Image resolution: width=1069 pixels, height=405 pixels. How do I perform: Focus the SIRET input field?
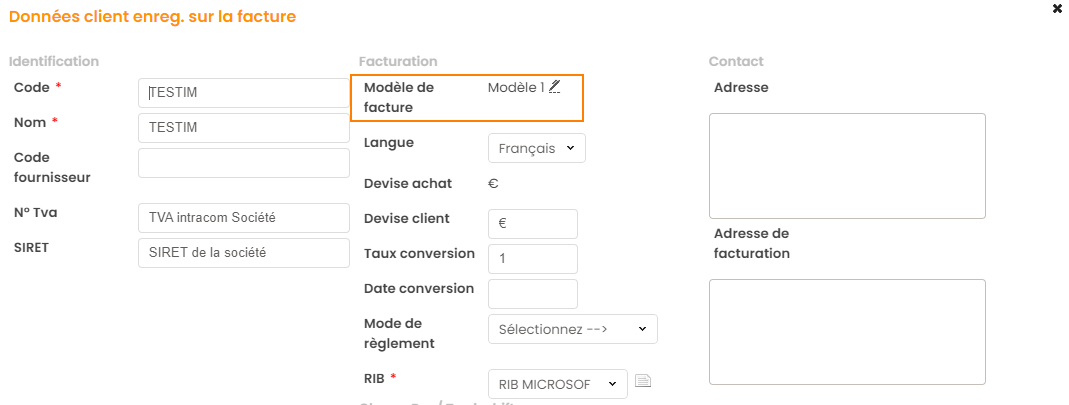[243, 253]
